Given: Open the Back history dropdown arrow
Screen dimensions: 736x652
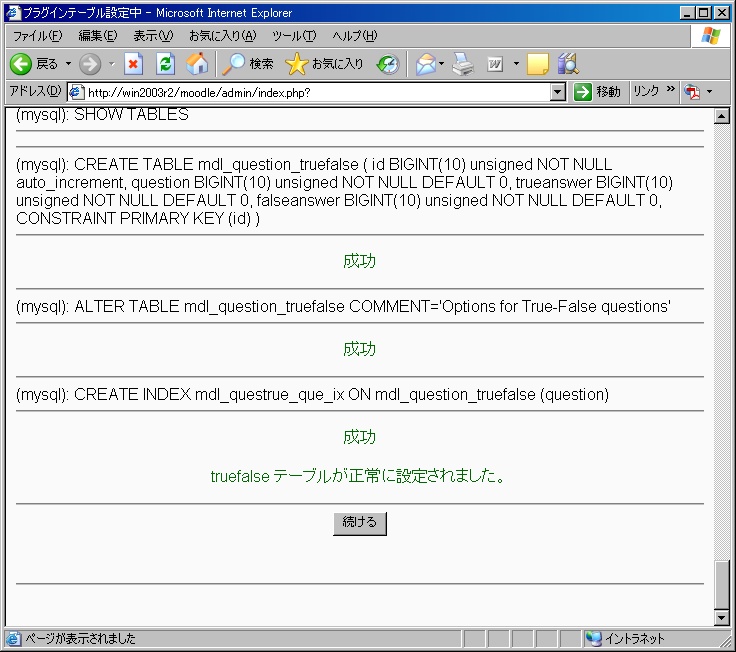Looking at the screenshot, I should click(x=68, y=63).
